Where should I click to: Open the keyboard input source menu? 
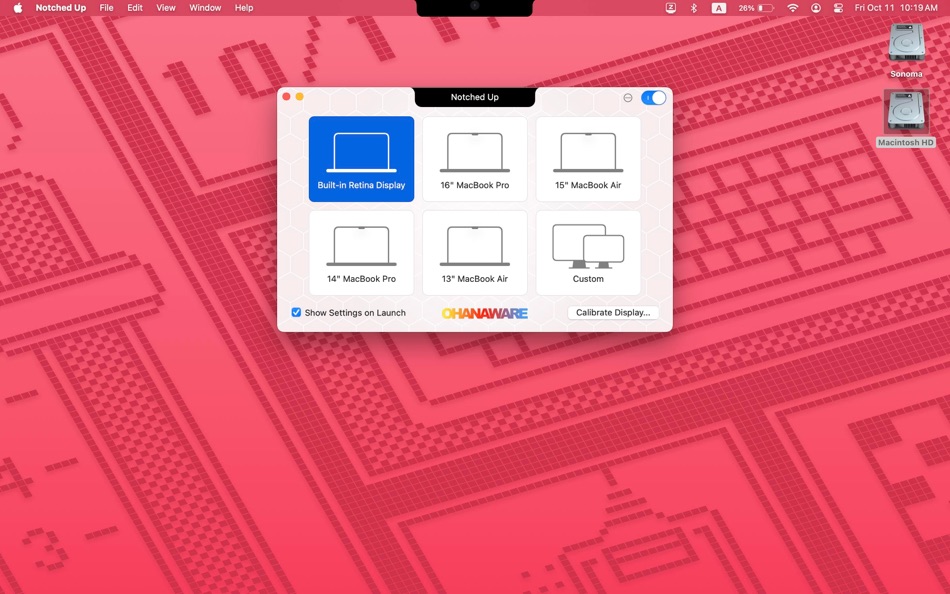click(x=719, y=8)
